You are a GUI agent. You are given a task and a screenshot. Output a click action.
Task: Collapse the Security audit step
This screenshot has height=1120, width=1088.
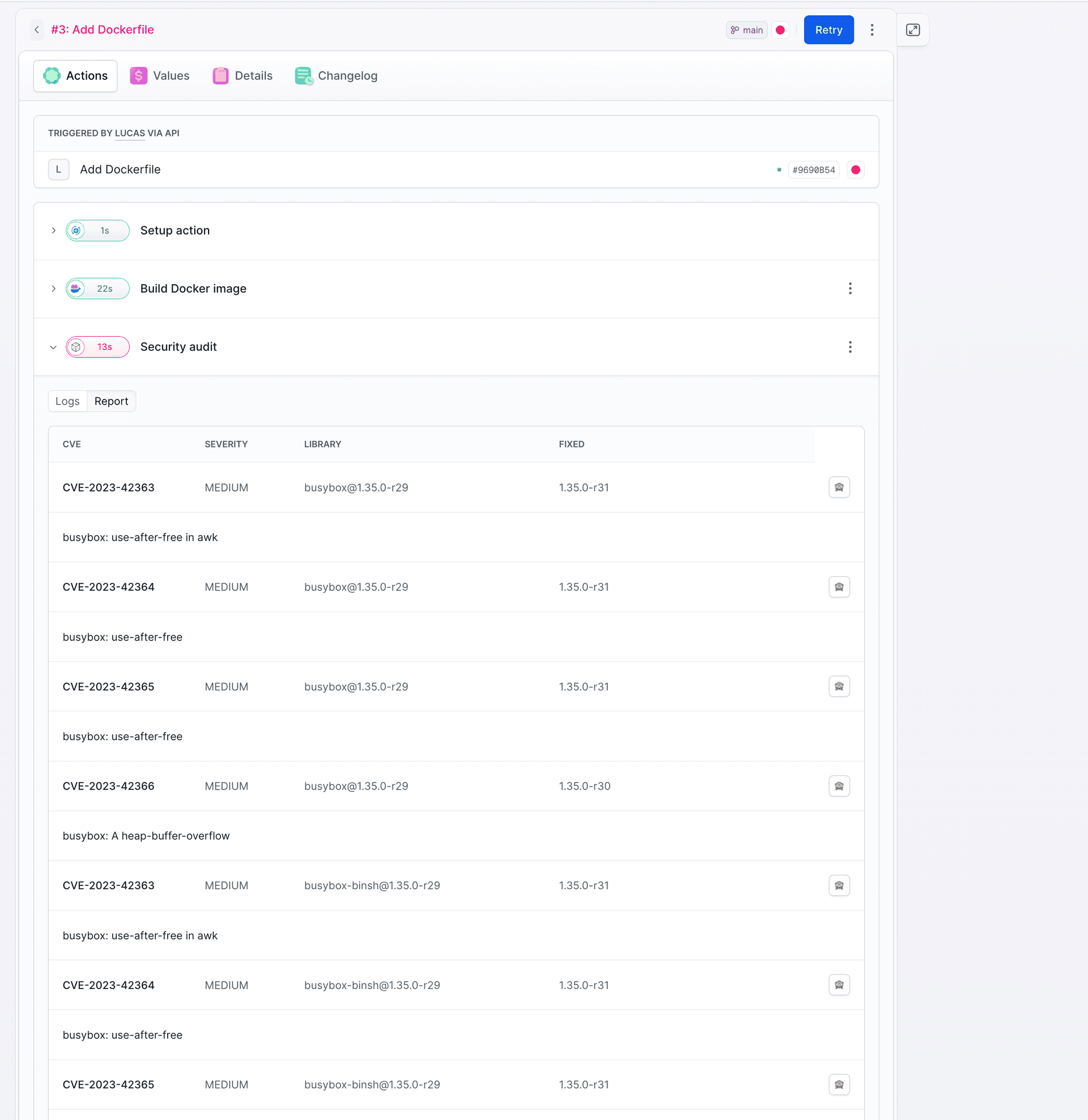pos(53,347)
